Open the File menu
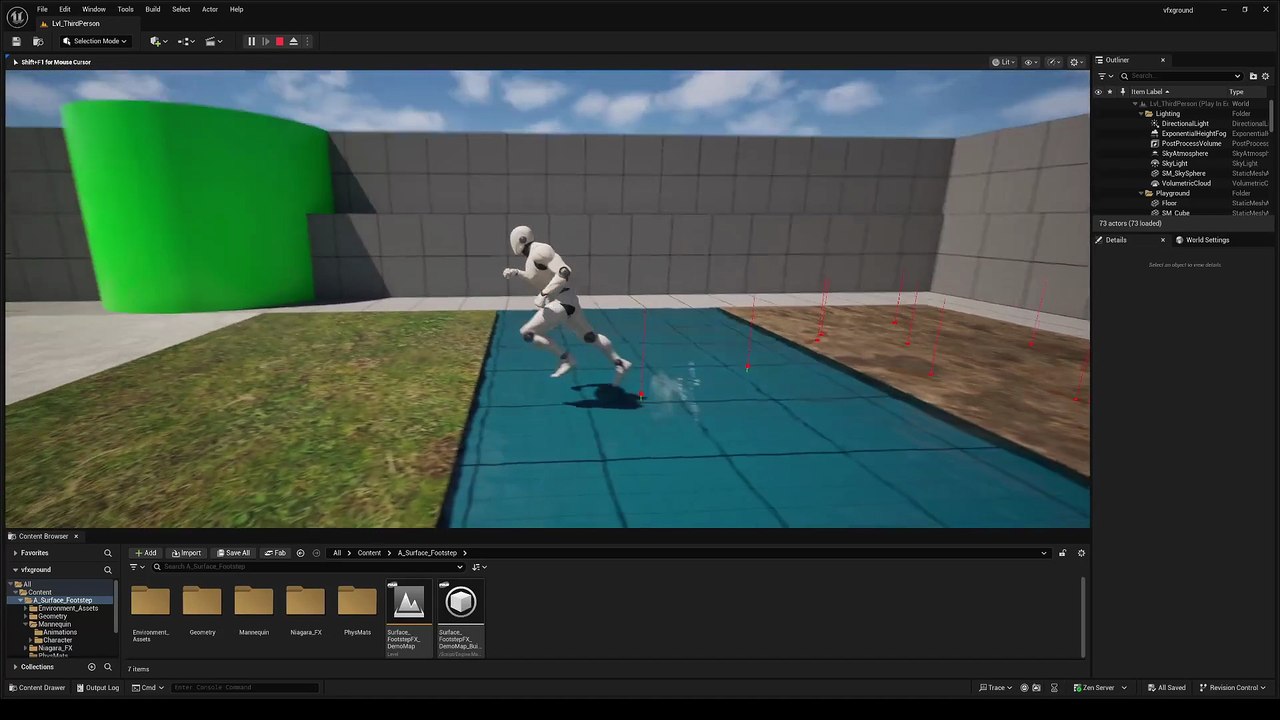Screen dimensions: 1280x720 (42, 9)
